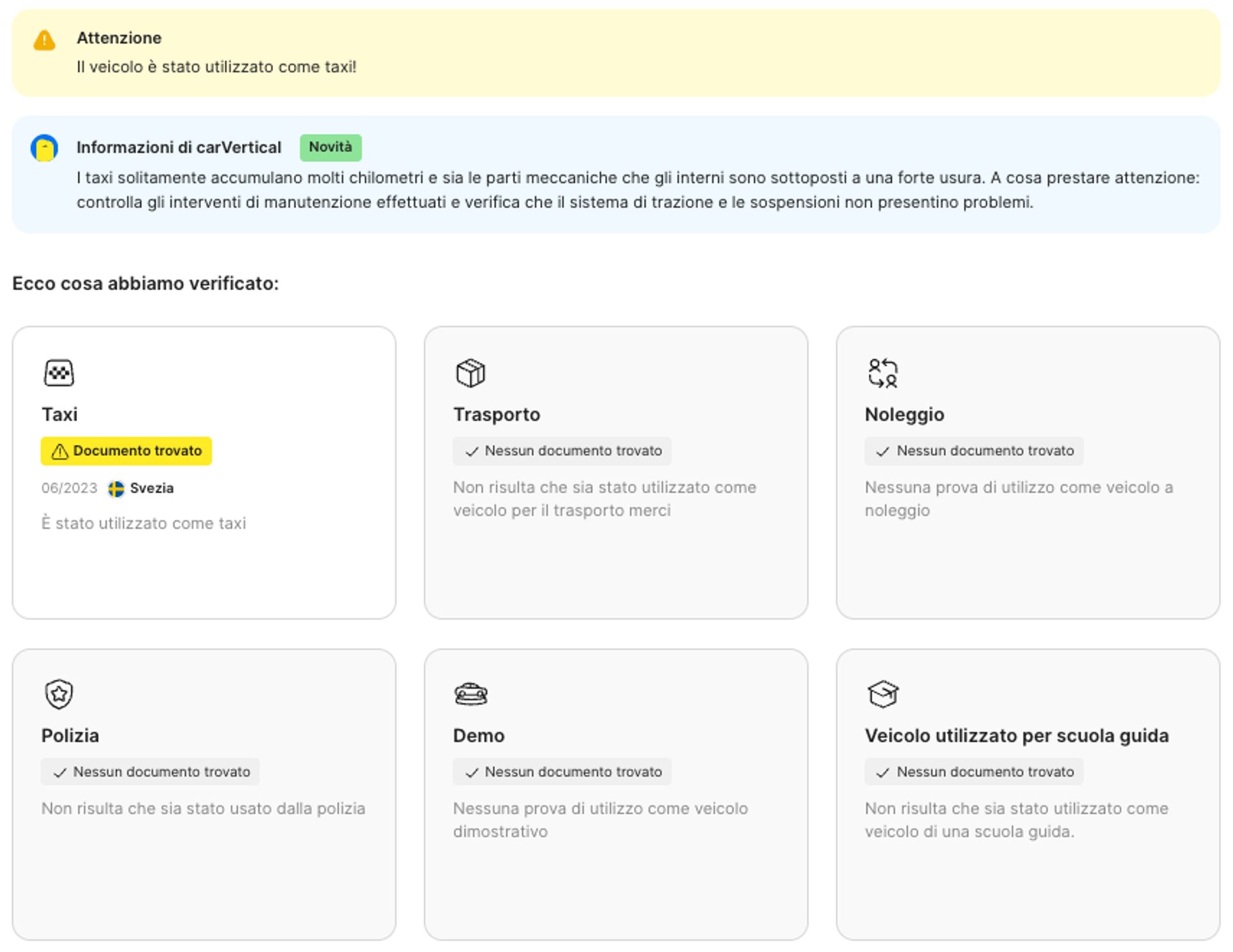Click the yellow warning triangle icon

click(44, 40)
